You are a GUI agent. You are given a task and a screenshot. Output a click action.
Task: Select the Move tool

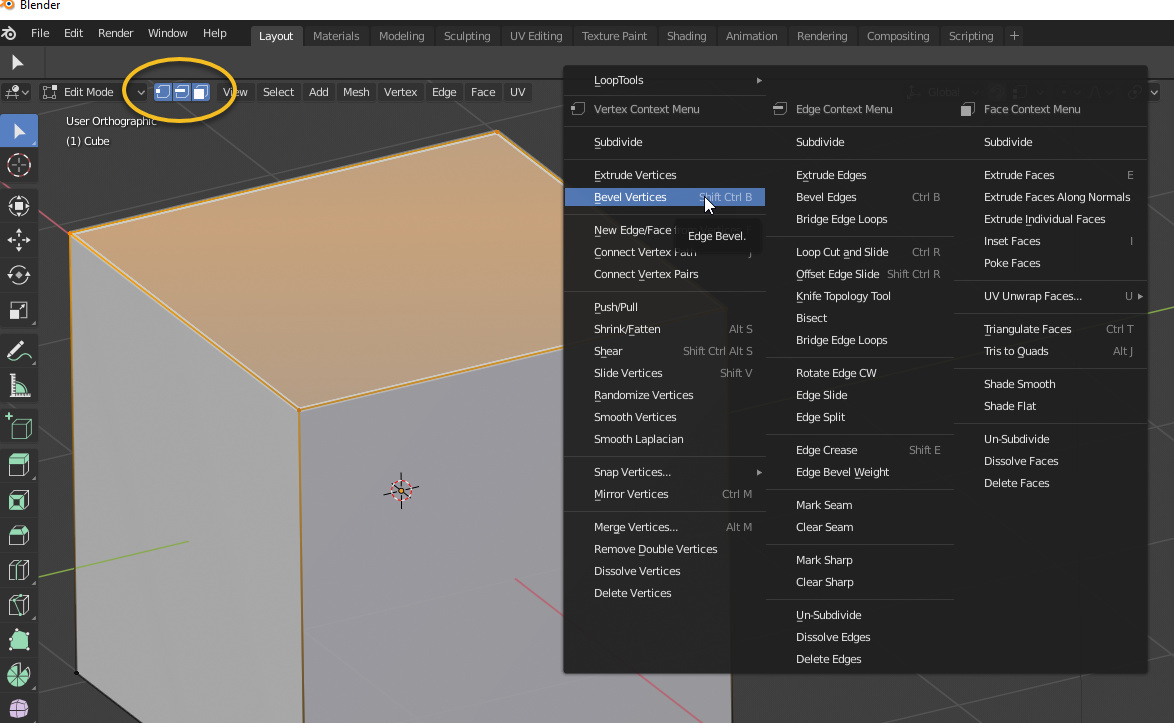18,240
